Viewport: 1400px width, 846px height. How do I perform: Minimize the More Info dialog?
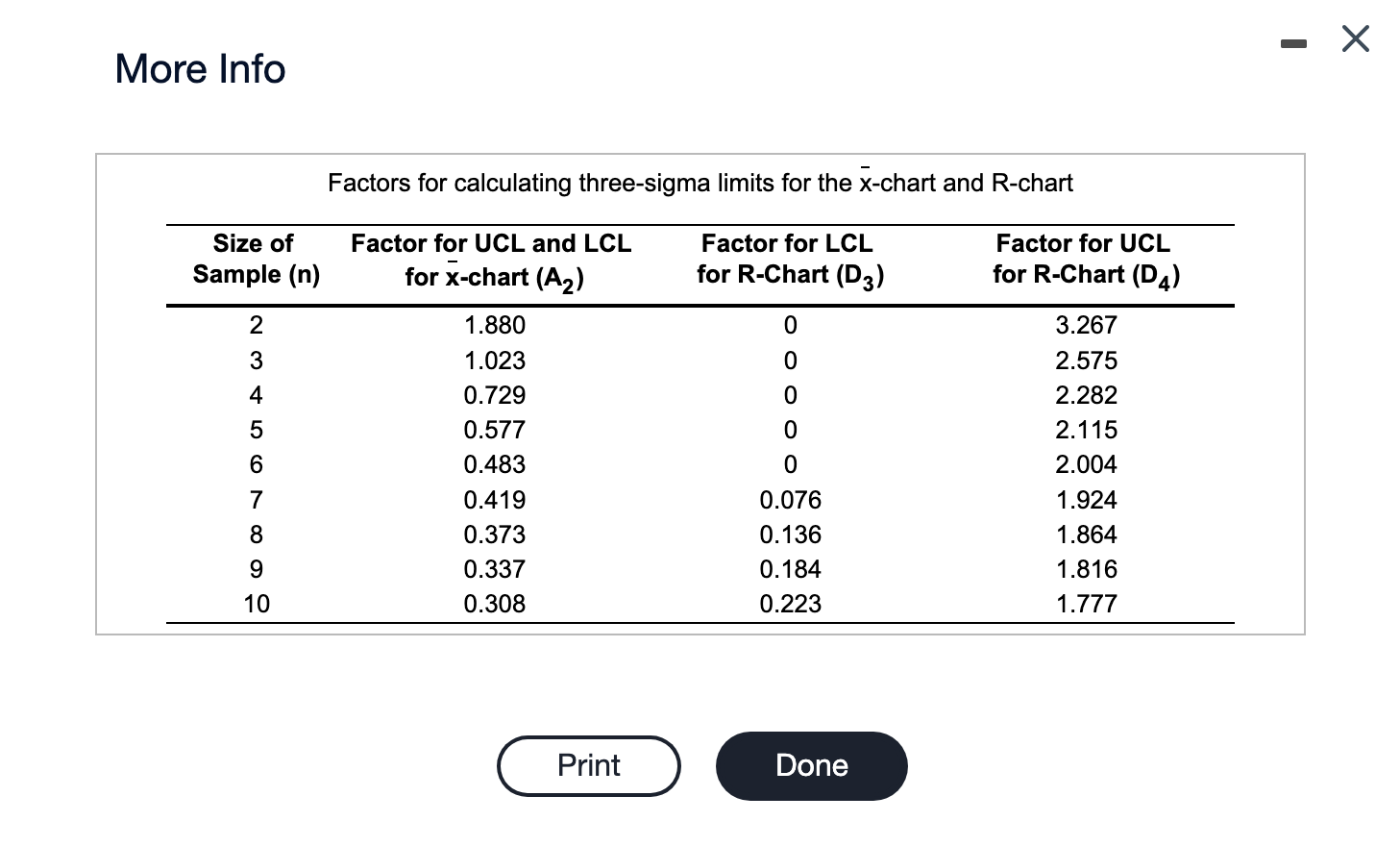click(x=1294, y=42)
